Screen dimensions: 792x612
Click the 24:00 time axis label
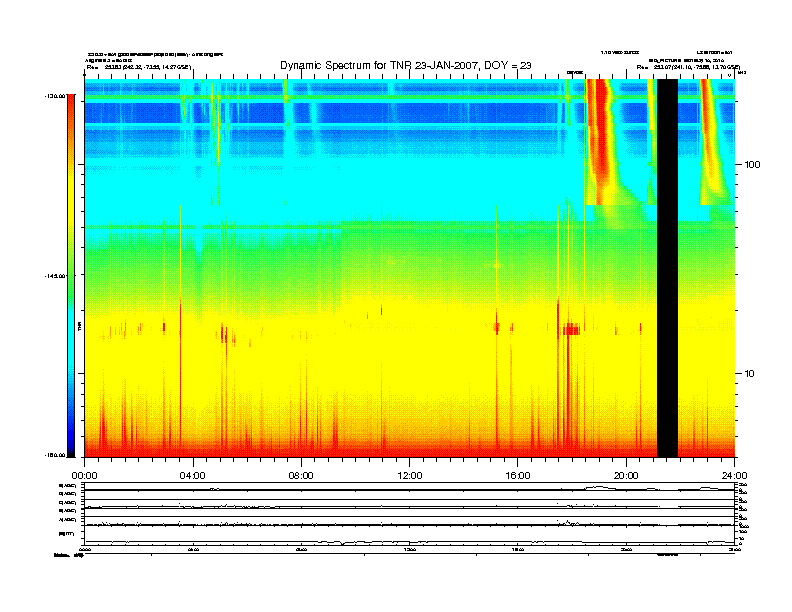734,475
